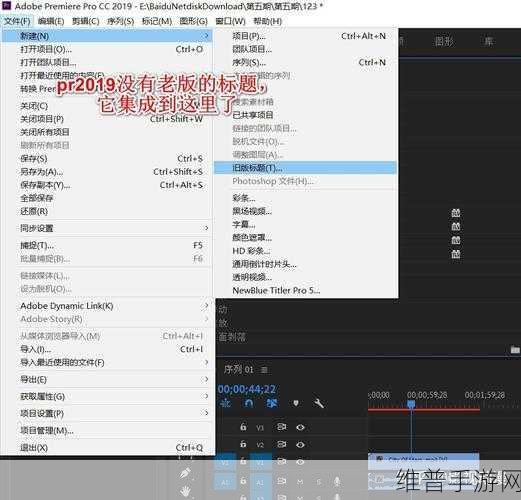This screenshot has height=500, width=521.
Task: Open the 编辑(E) menu
Action: (51, 21)
